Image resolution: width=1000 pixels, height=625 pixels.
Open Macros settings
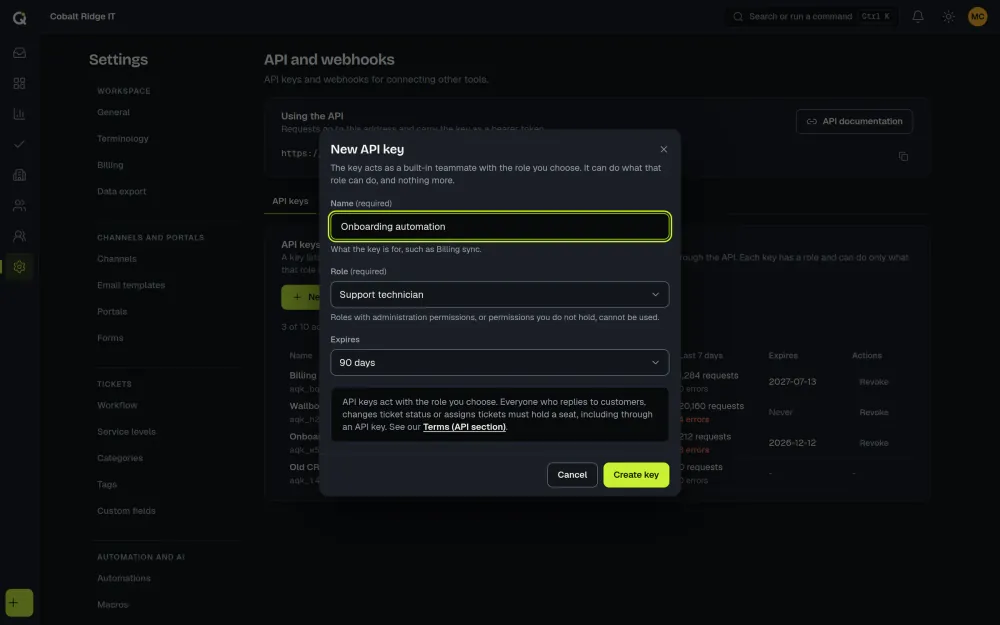click(113, 605)
